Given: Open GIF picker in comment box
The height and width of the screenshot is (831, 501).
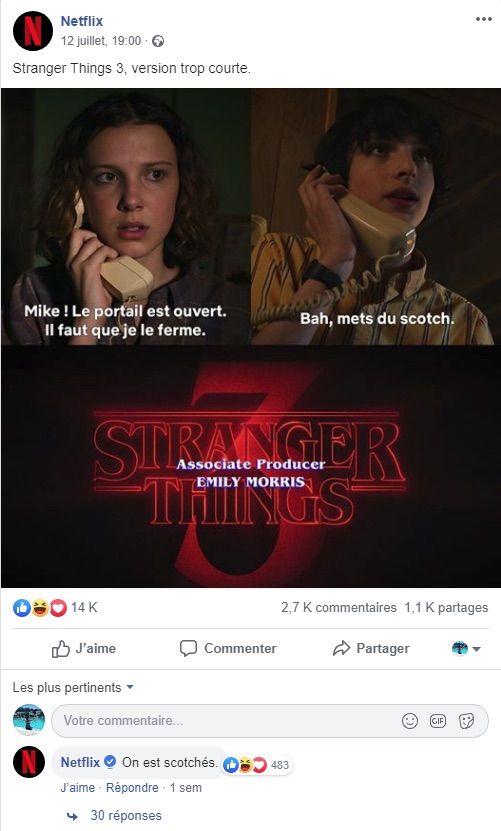Looking at the screenshot, I should click(x=438, y=721).
